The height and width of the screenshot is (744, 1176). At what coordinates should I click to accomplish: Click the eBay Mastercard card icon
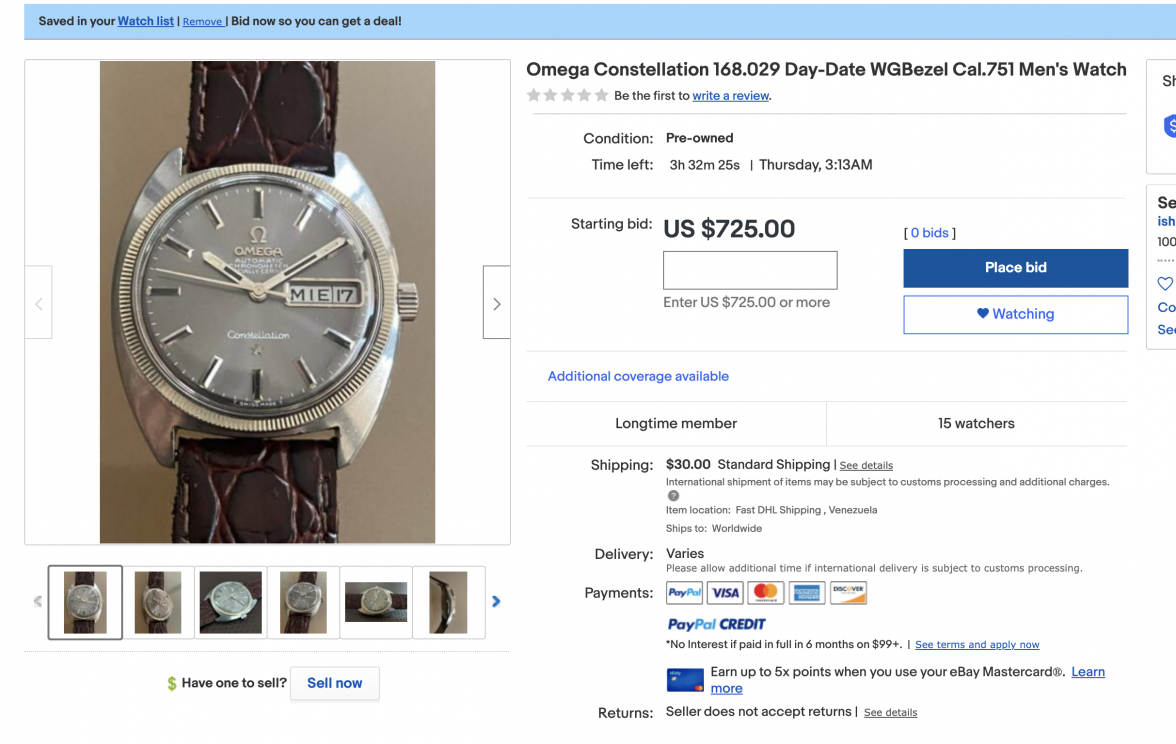tap(685, 680)
